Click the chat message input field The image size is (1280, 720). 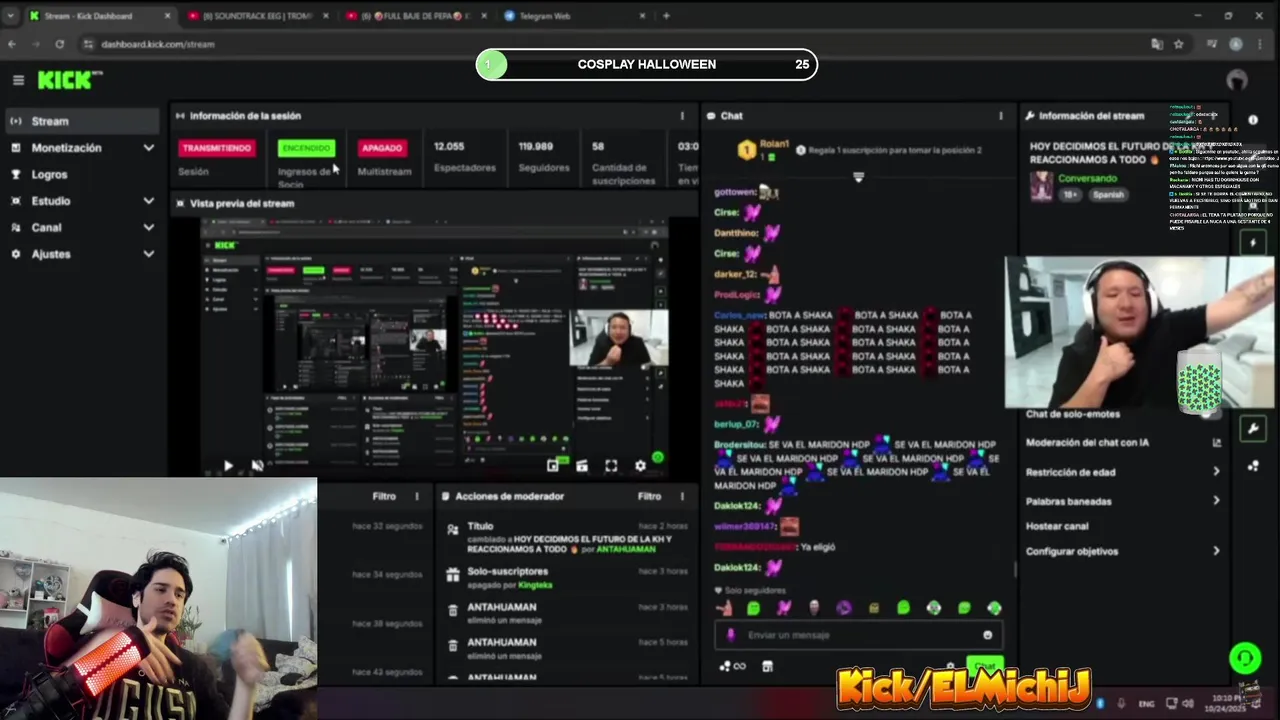(x=858, y=635)
